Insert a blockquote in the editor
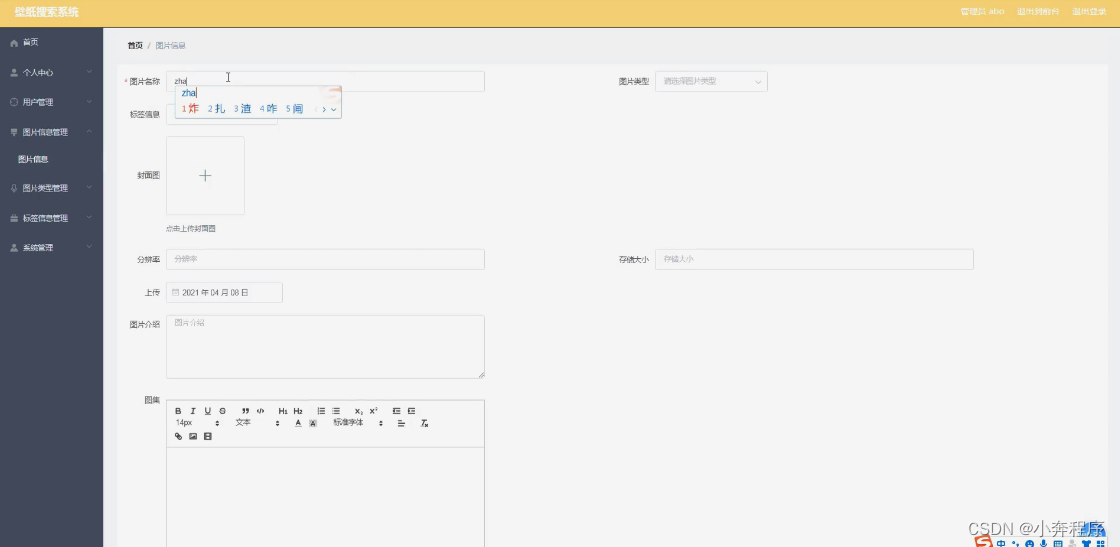The image size is (1120, 547). point(246,411)
